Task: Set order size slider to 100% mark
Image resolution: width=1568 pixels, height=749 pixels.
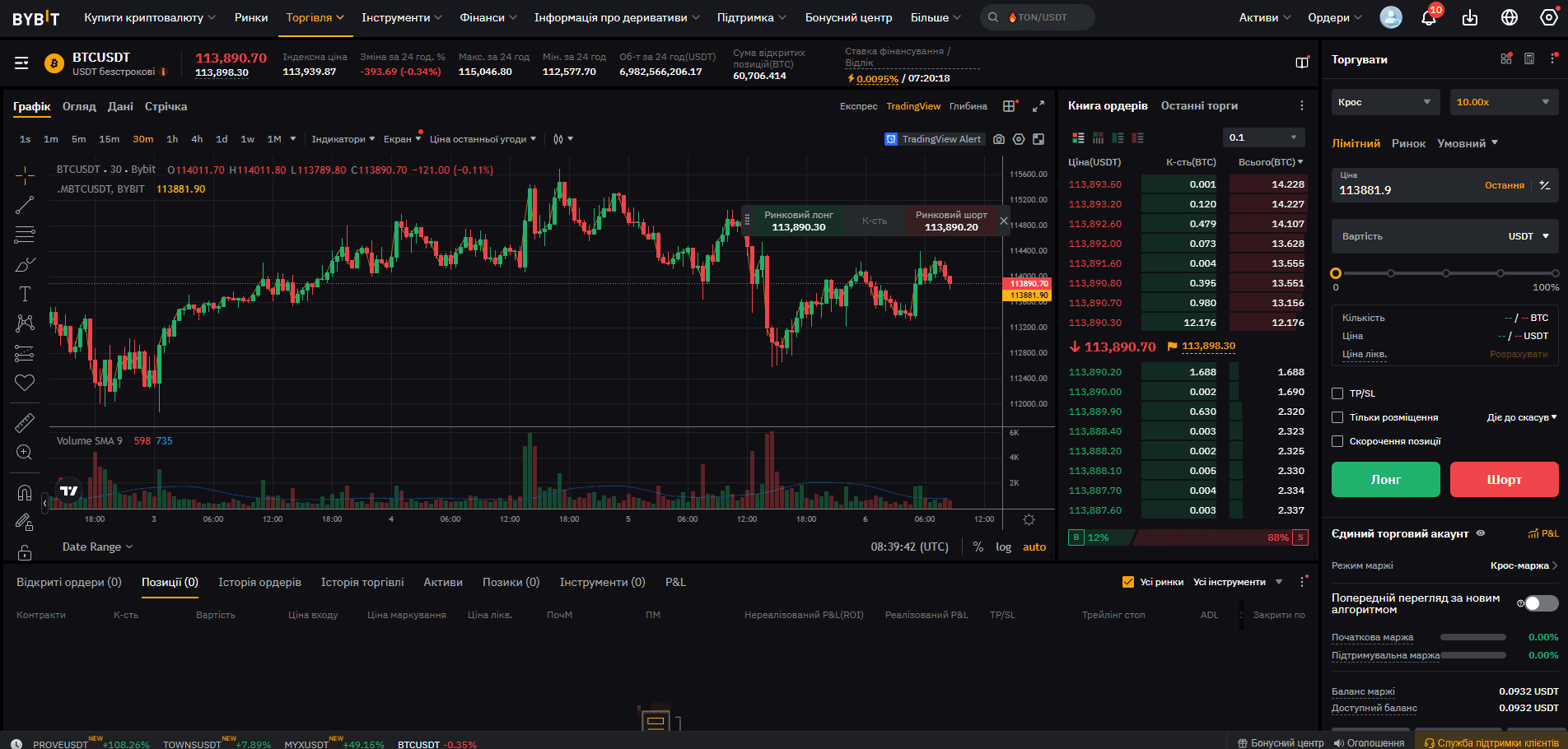Action: (1555, 273)
